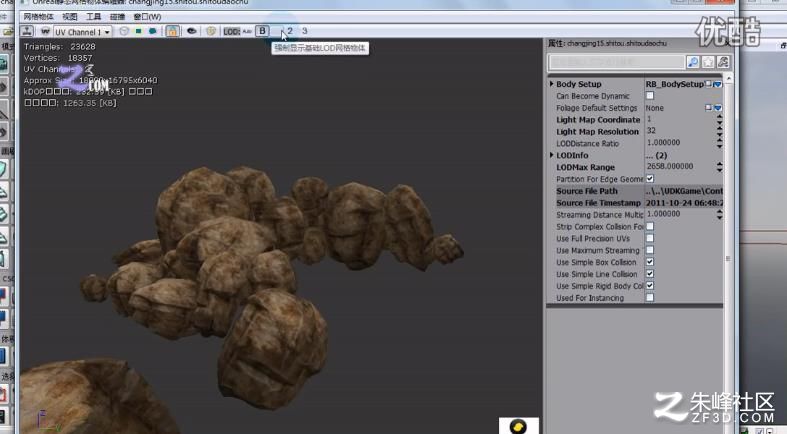The width and height of the screenshot is (787, 434).
Task: Click the properties search input field
Action: [617, 62]
